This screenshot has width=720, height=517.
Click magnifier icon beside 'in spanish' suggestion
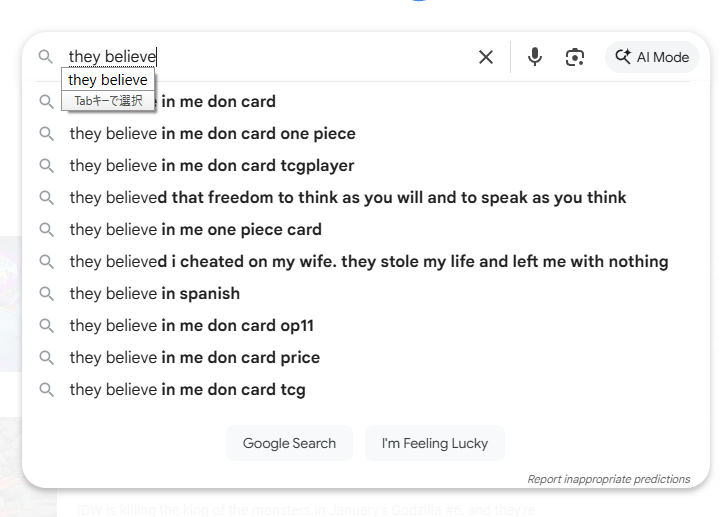[46, 293]
